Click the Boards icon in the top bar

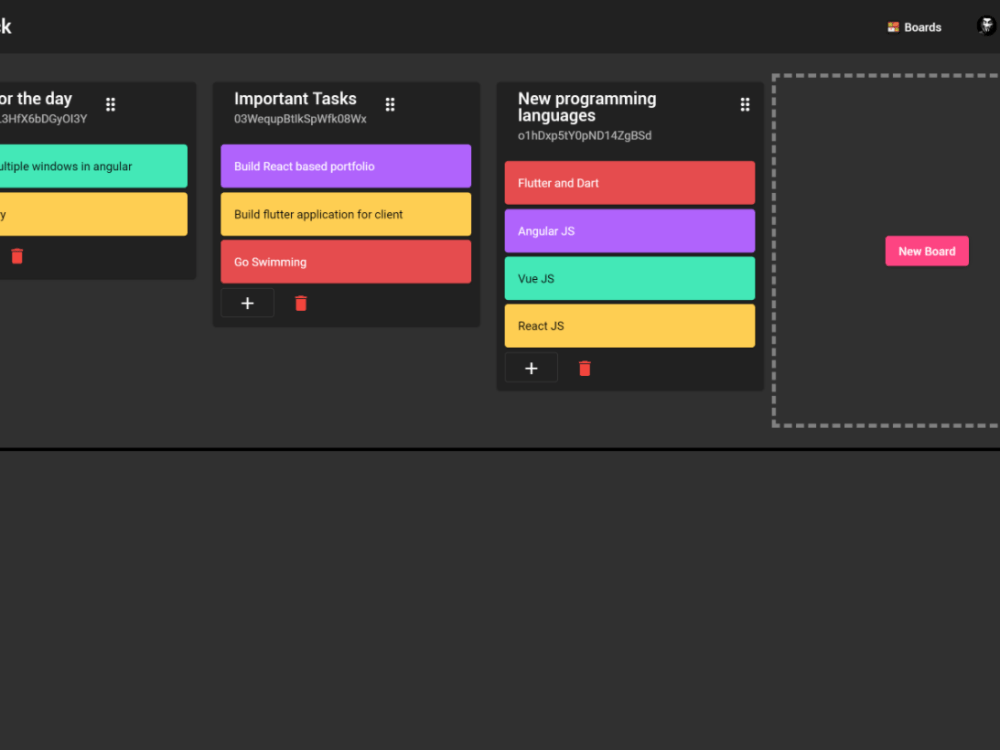[x=893, y=27]
